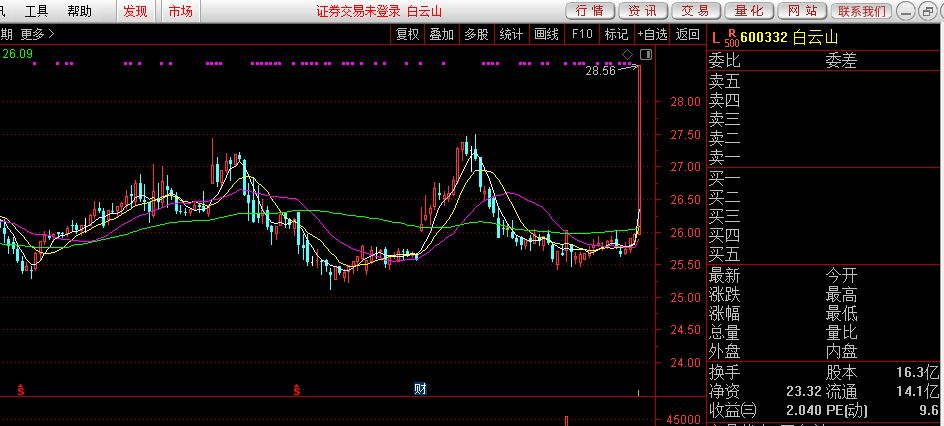Click the 委比 label
The height and width of the screenshot is (426, 944).
724,60
